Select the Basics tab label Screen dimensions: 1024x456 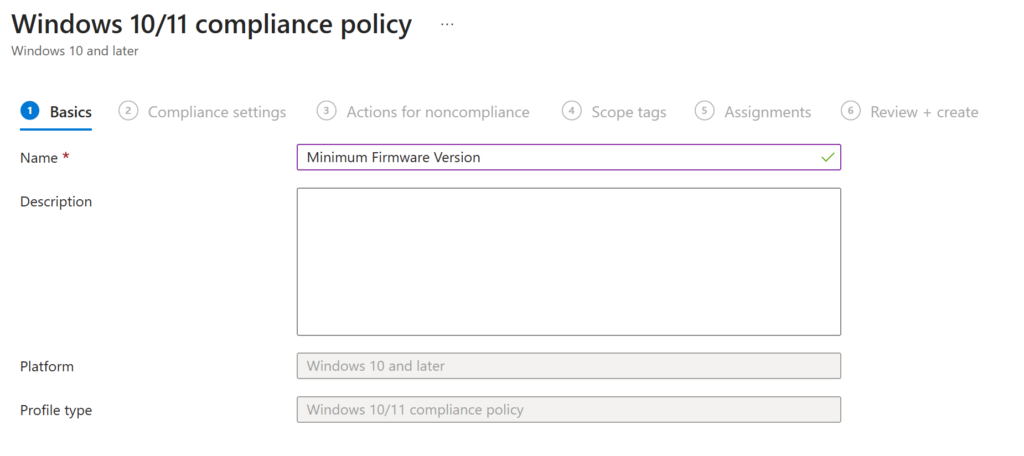point(70,112)
